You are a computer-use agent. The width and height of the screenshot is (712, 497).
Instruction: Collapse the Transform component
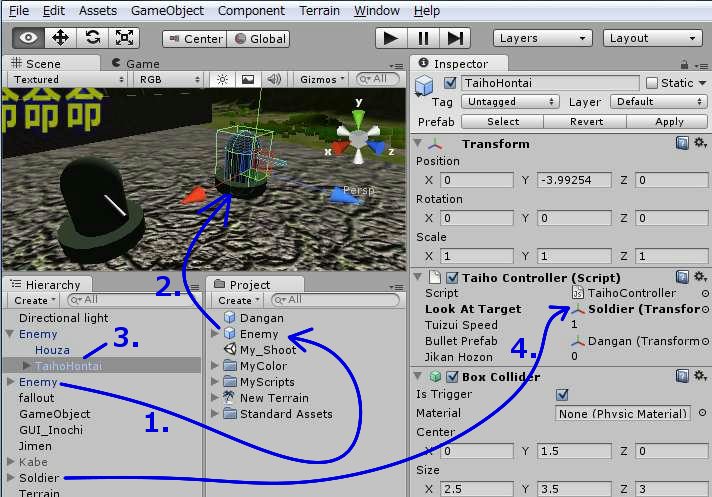click(418, 143)
